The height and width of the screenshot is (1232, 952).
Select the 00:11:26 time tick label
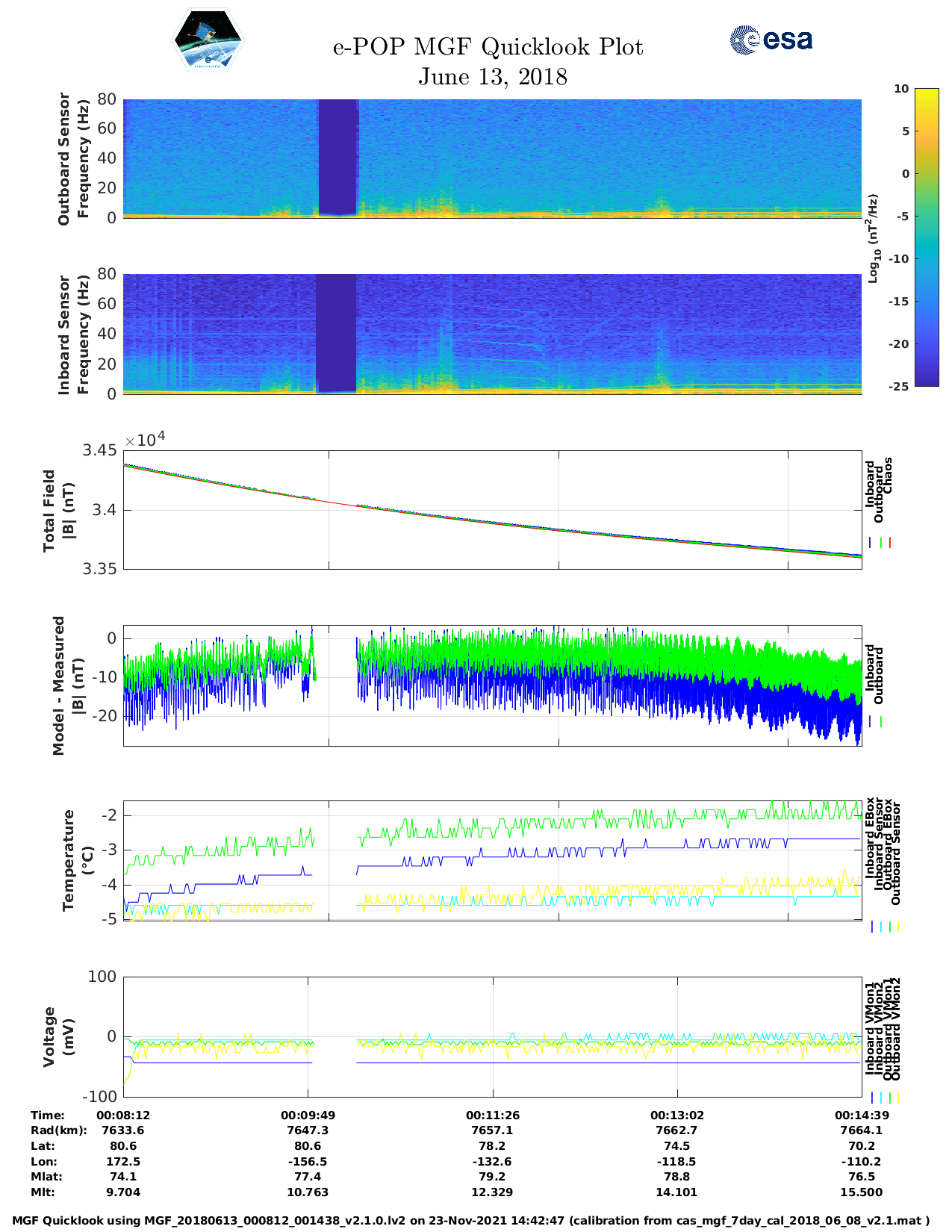pyautogui.click(x=492, y=1115)
